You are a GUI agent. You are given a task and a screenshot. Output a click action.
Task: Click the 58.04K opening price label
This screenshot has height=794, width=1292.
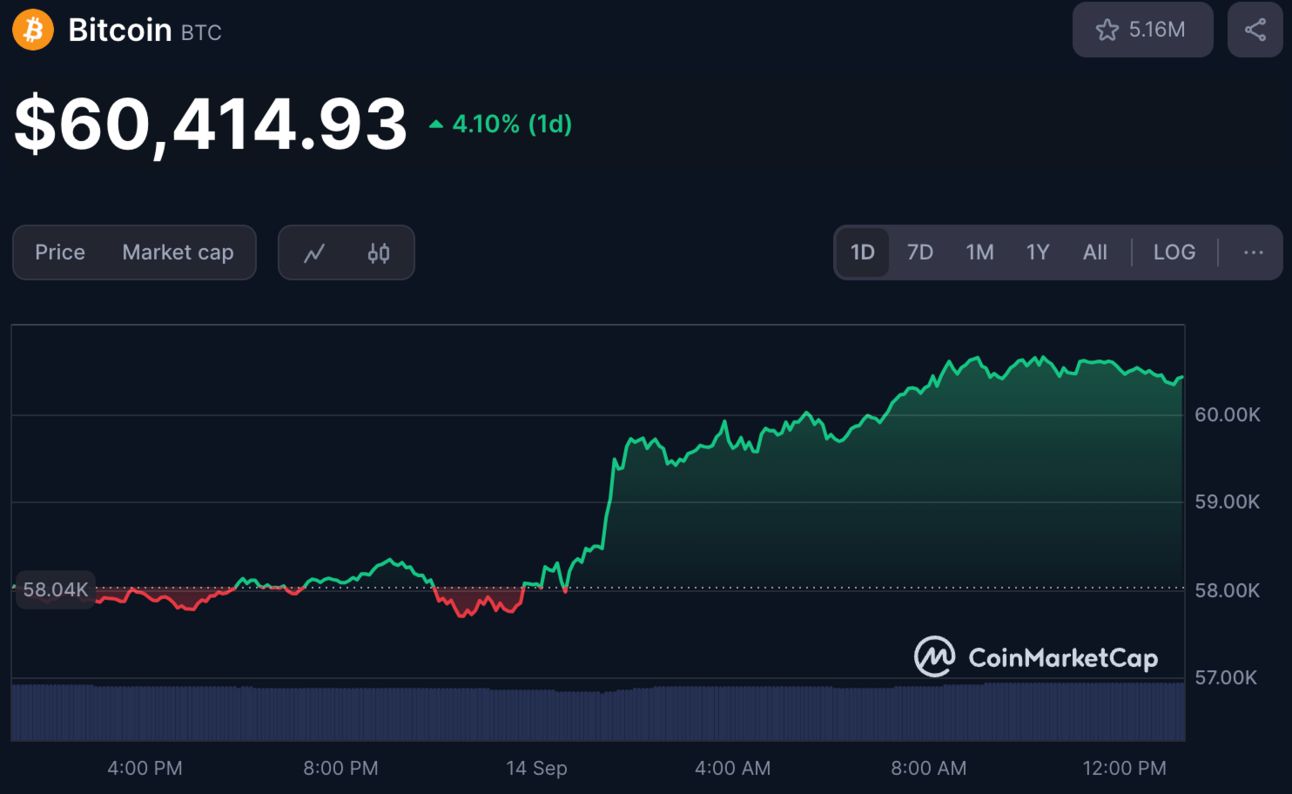pyautogui.click(x=55, y=590)
